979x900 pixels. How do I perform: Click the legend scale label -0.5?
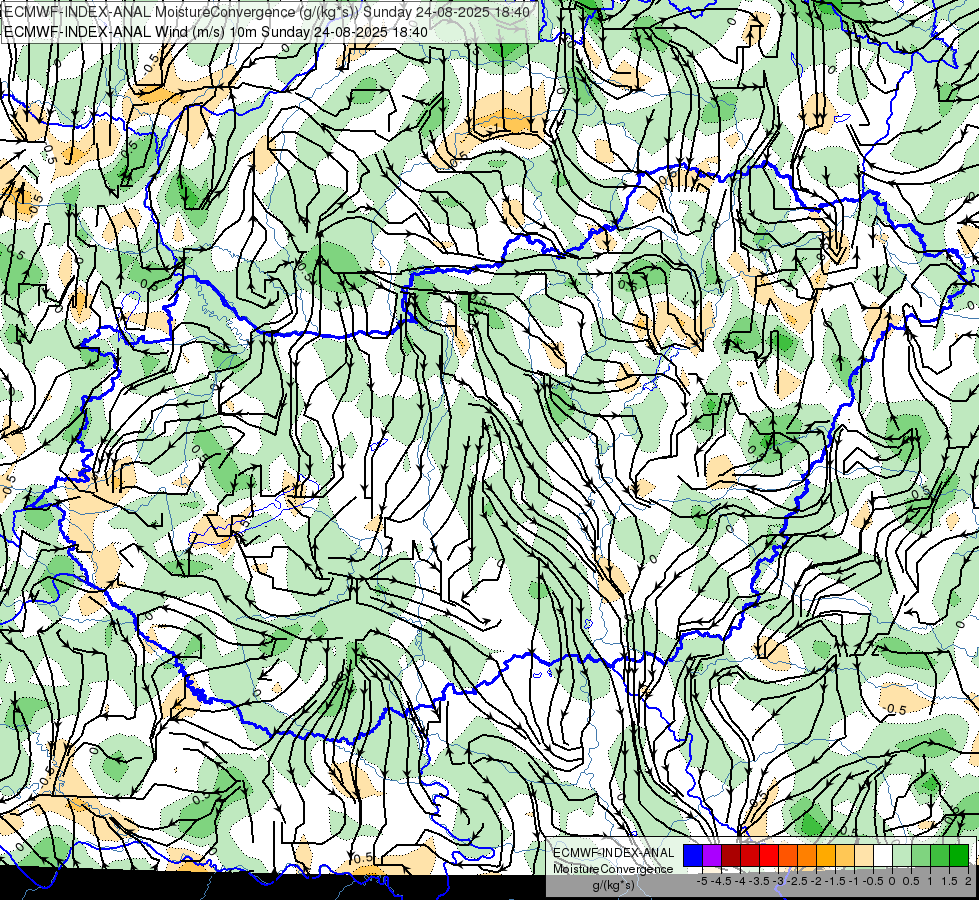pyautogui.click(x=873, y=881)
